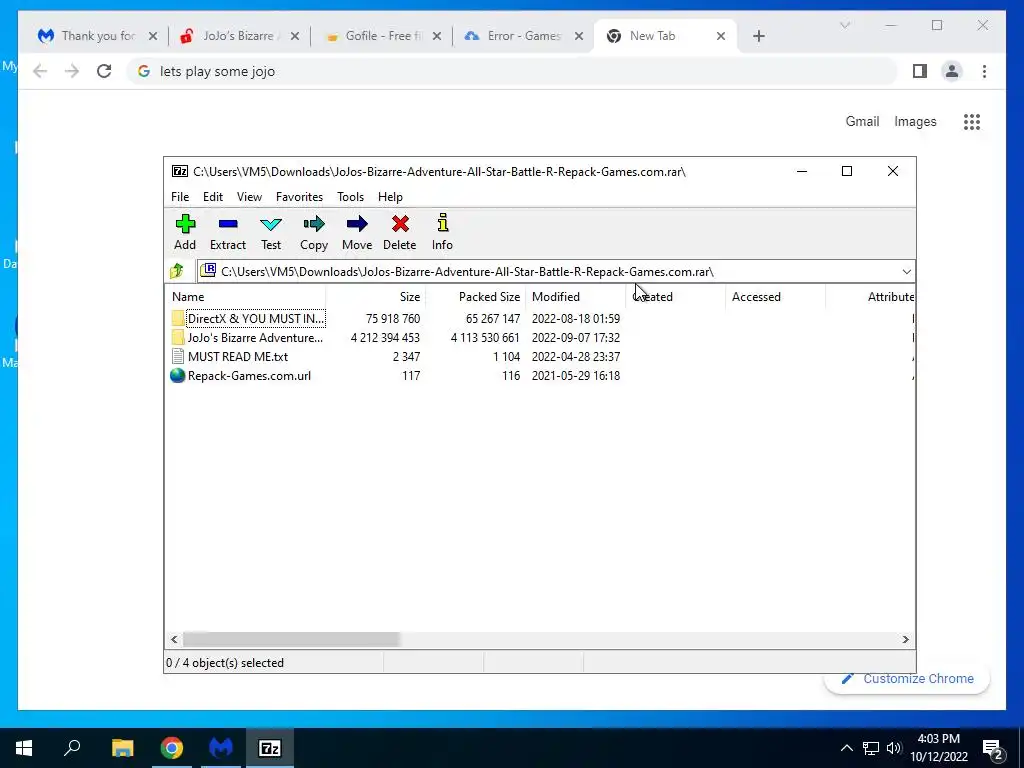This screenshot has width=1024, height=768.
Task: Click the scroll right arrow in 7-Zip
Action: (x=905, y=639)
